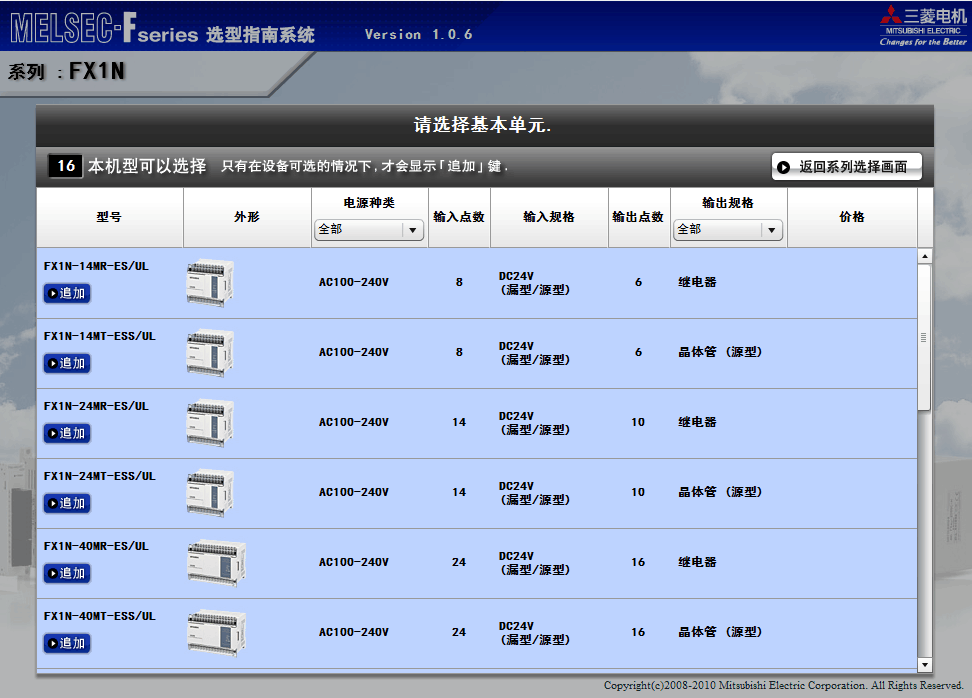Click the 型号 column header

point(109,217)
